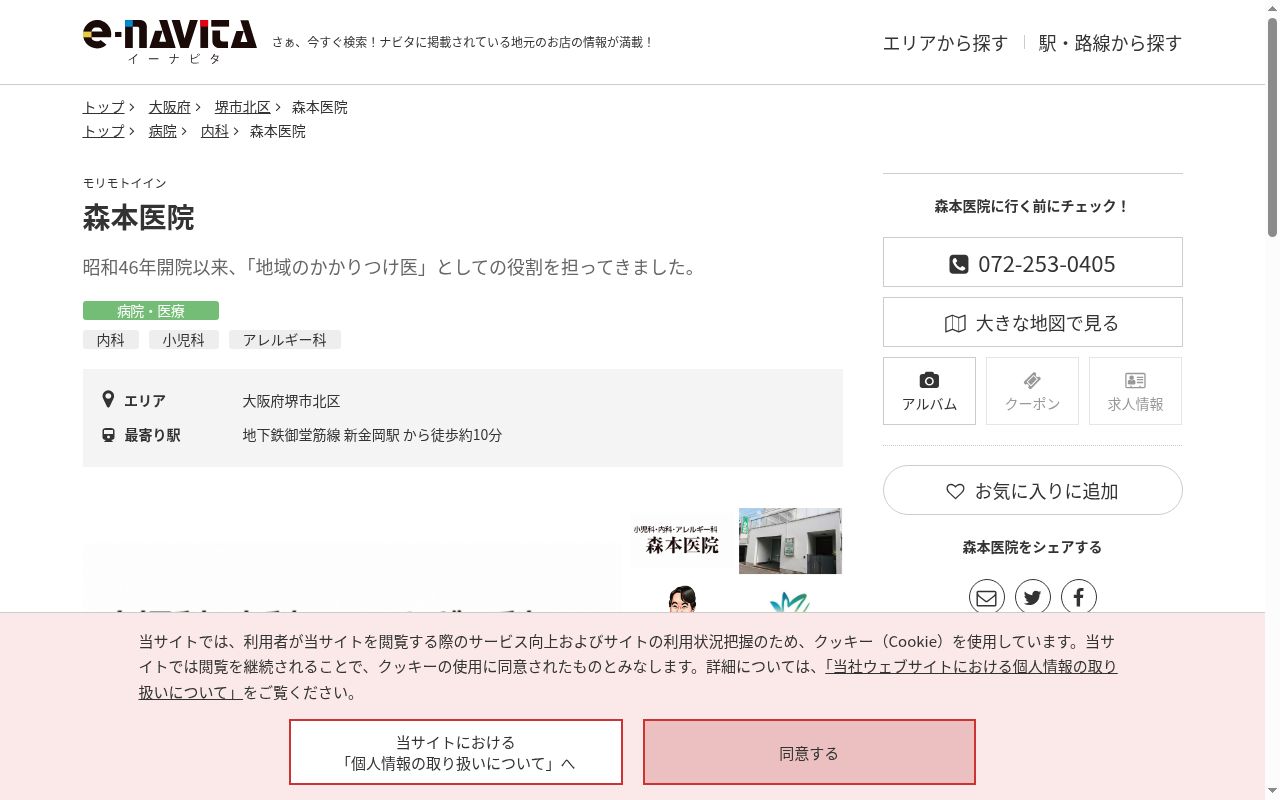Select the 病院・医療 green category tag
This screenshot has width=1280, height=800.
151,311
